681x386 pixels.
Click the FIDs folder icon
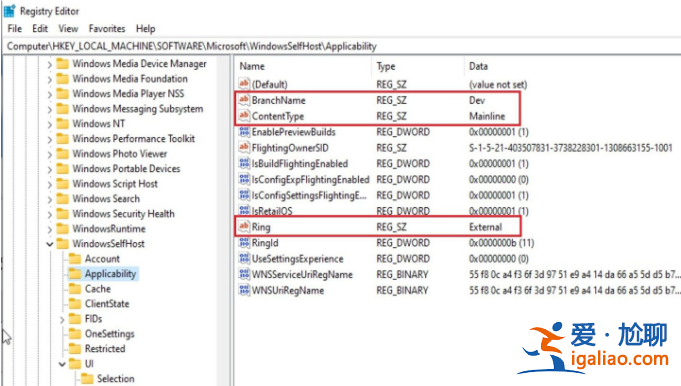75,319
